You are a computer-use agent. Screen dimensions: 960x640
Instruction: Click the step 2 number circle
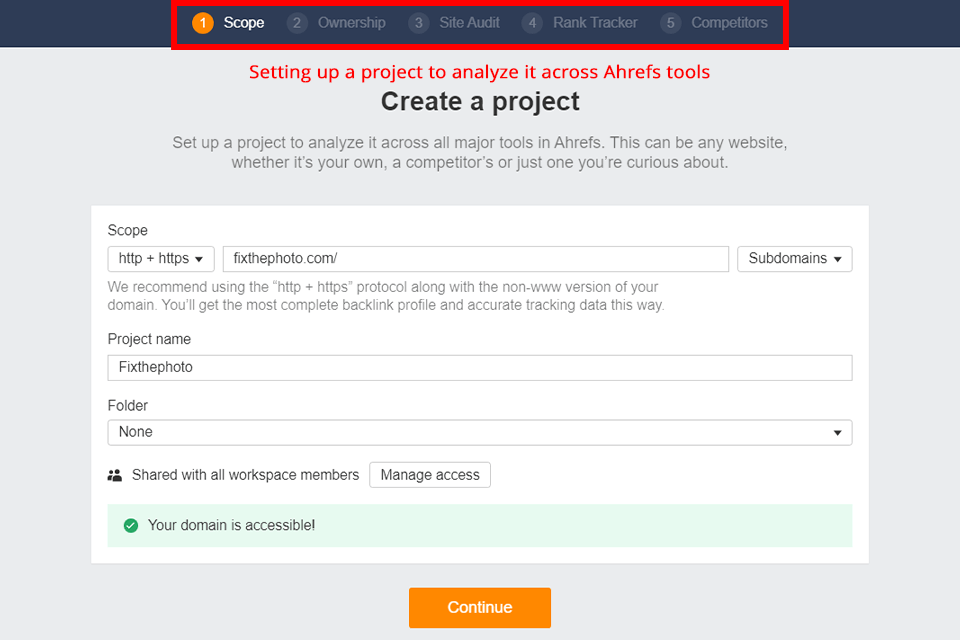coord(297,23)
